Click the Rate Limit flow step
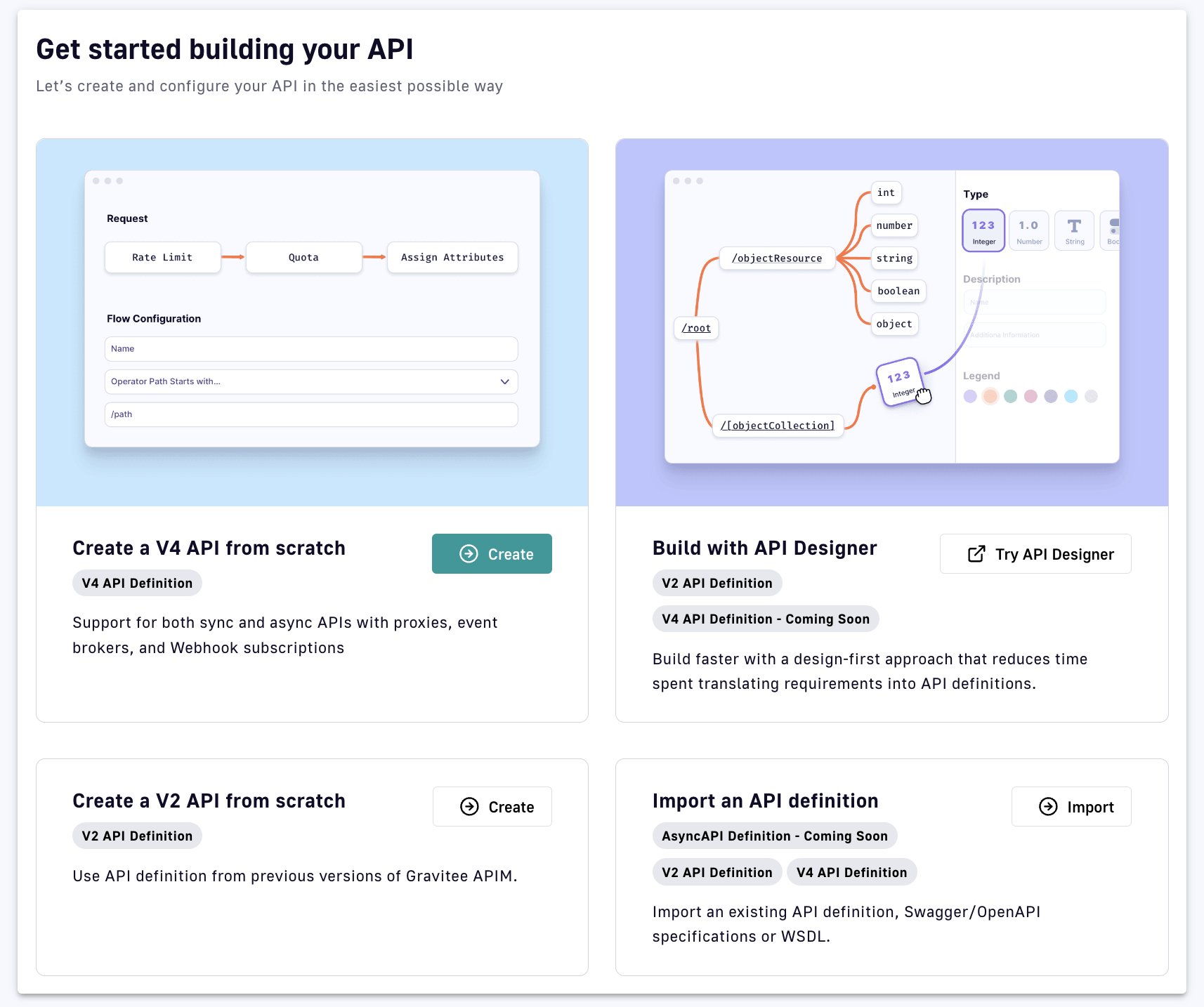 coord(162,258)
